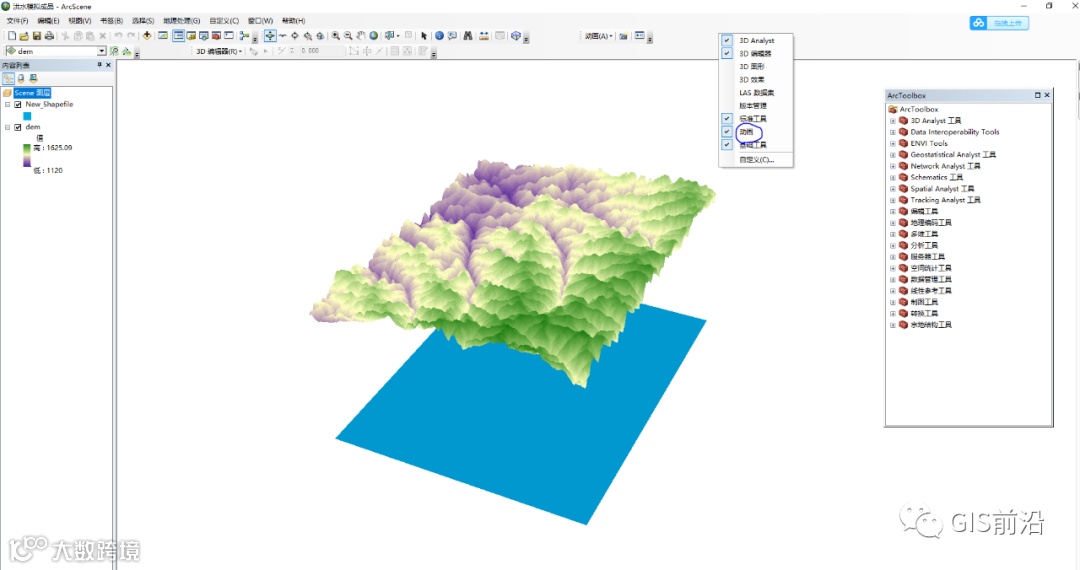This screenshot has height=570, width=1080.
Task: Close the ArcToolbox panel
Action: [1047, 95]
